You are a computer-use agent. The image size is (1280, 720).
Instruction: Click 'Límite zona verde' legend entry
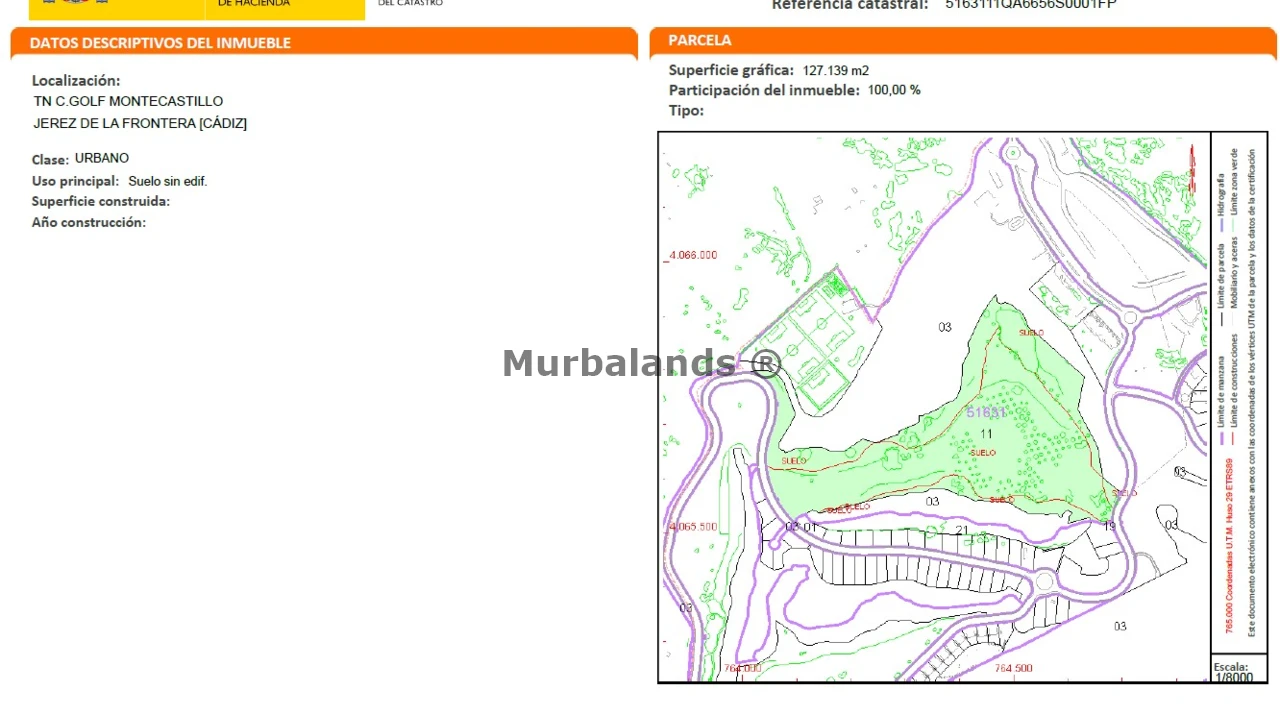click(1235, 182)
